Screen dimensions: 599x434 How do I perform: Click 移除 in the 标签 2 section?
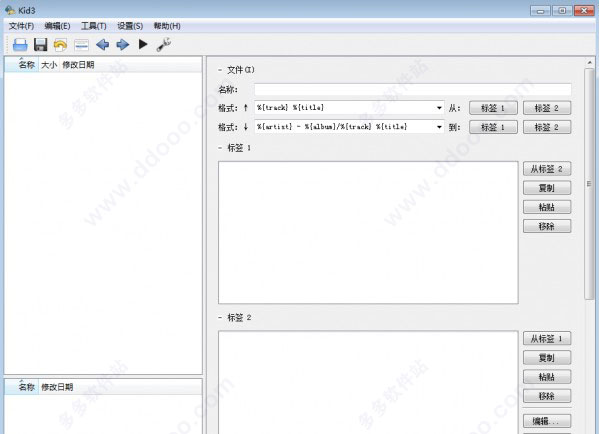[547, 396]
